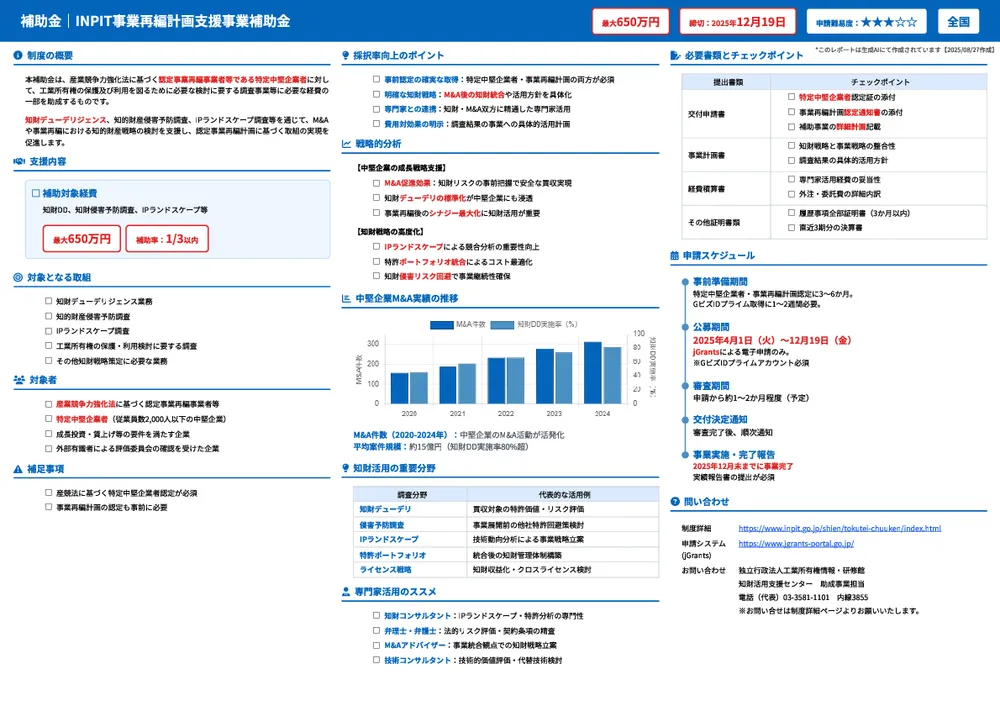Click the 電話(代表)03-3581-1101 contact text
The width and height of the screenshot is (1000, 706).
click(803, 598)
